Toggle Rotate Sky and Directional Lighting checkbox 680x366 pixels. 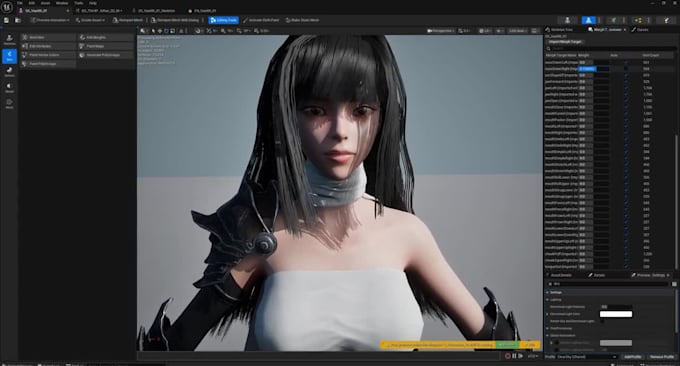click(x=602, y=321)
